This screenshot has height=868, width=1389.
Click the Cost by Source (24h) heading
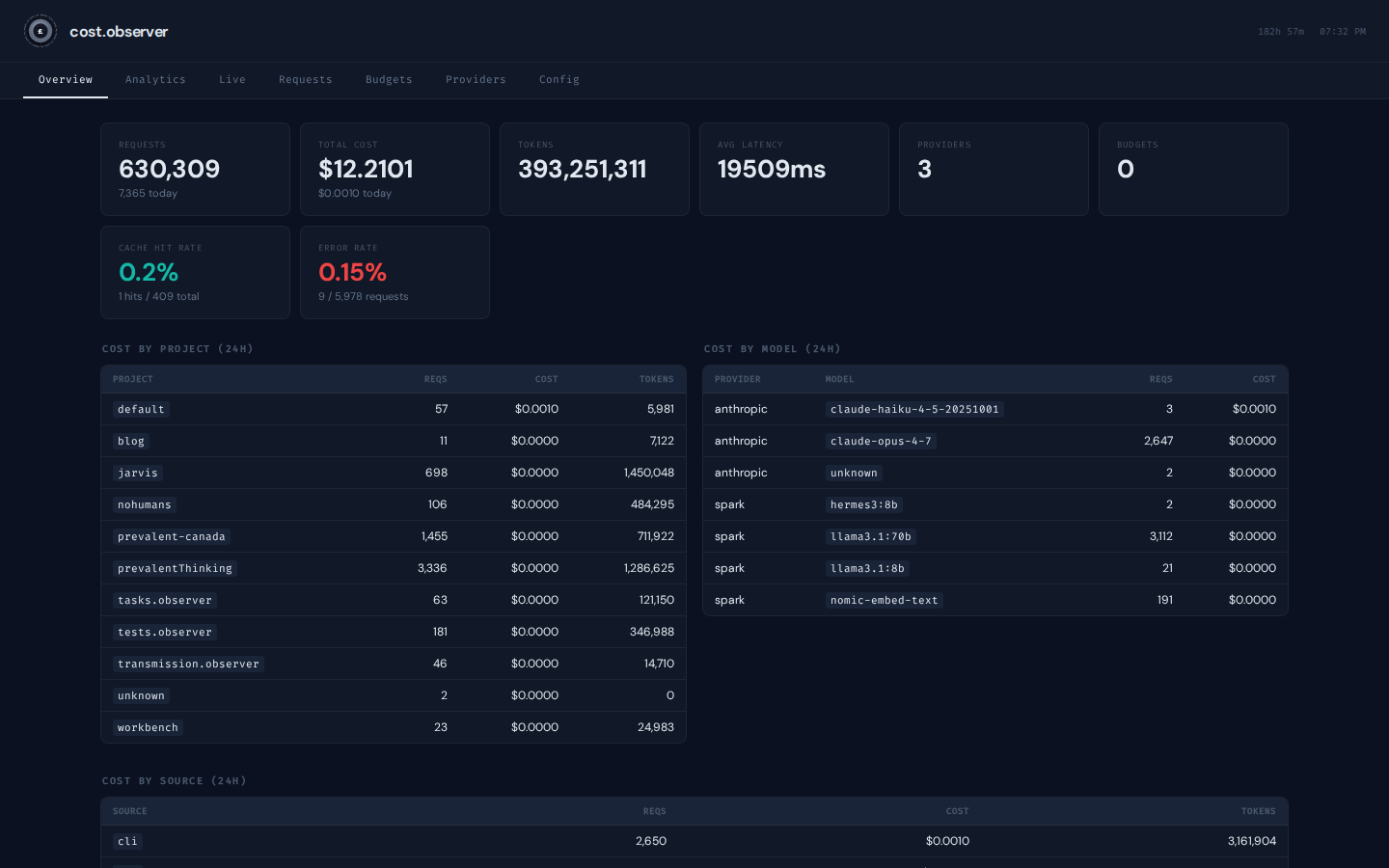coord(175,781)
